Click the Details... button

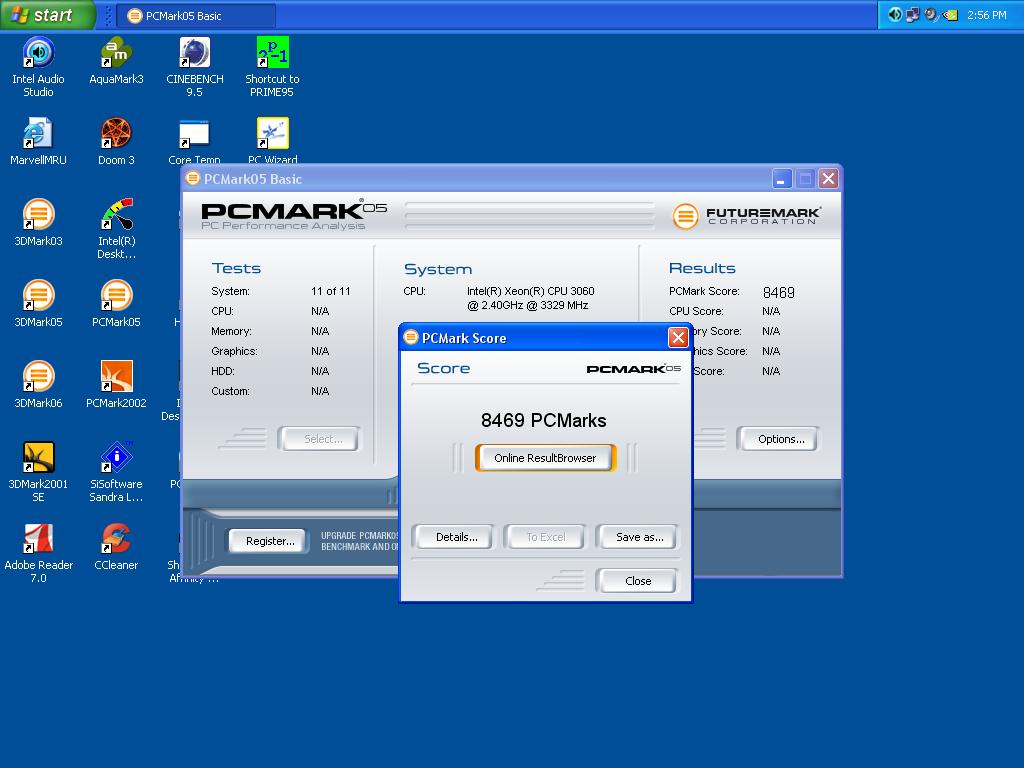tap(456, 537)
